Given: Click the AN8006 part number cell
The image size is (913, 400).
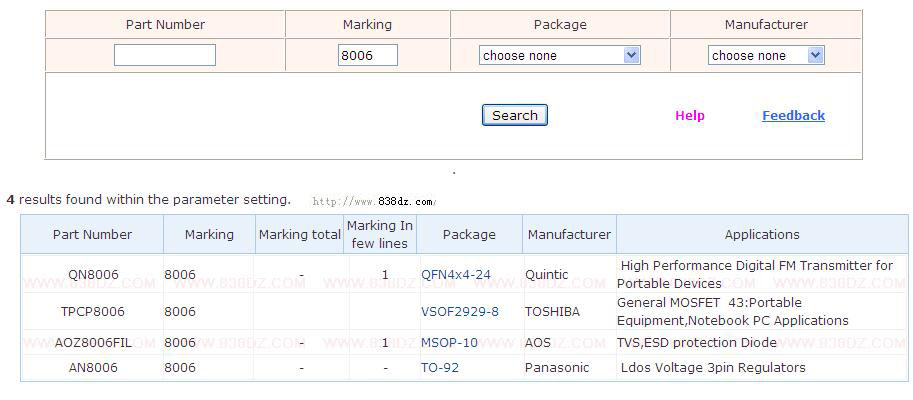Looking at the screenshot, I should click(x=92, y=368).
